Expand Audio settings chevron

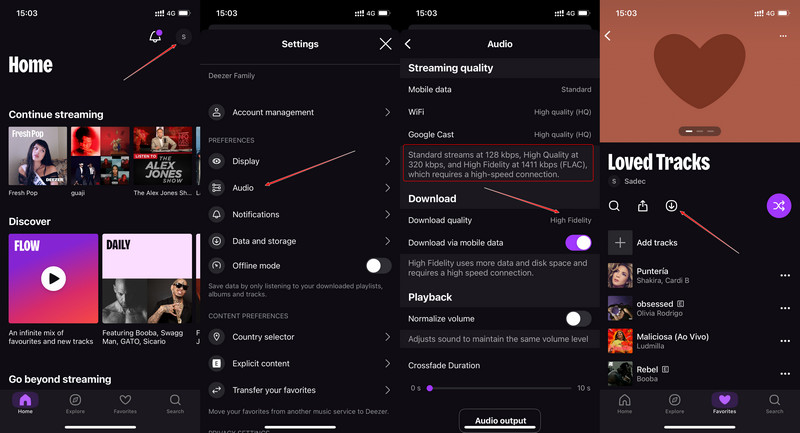coord(387,188)
